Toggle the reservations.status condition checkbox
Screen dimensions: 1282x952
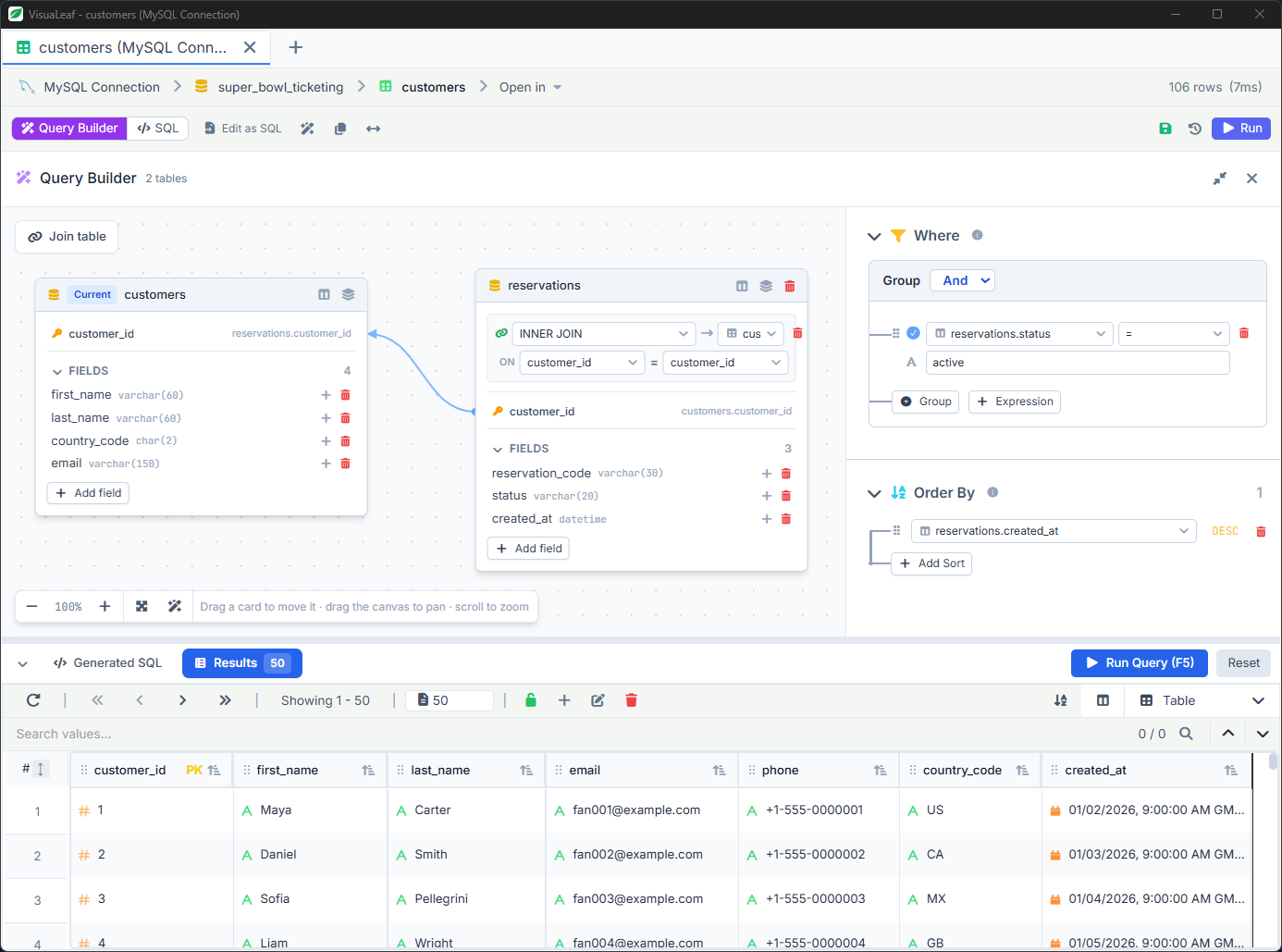pos(913,333)
